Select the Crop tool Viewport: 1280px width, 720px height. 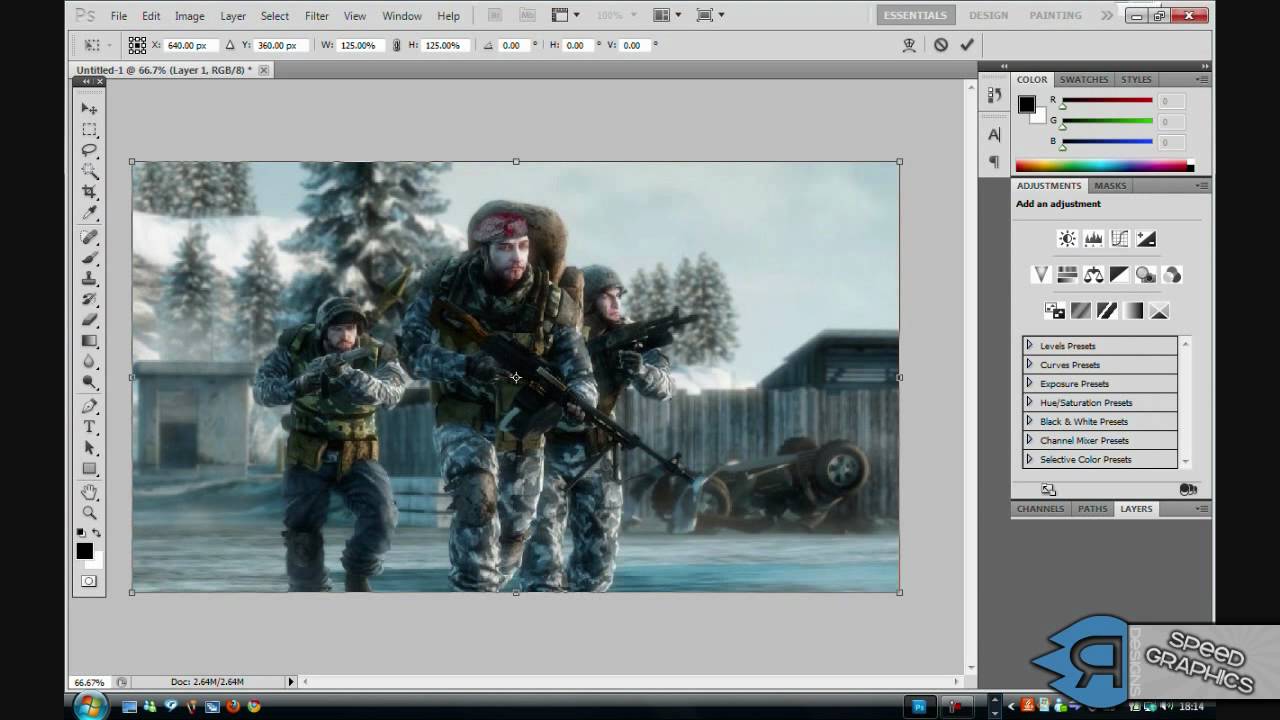coord(89,192)
